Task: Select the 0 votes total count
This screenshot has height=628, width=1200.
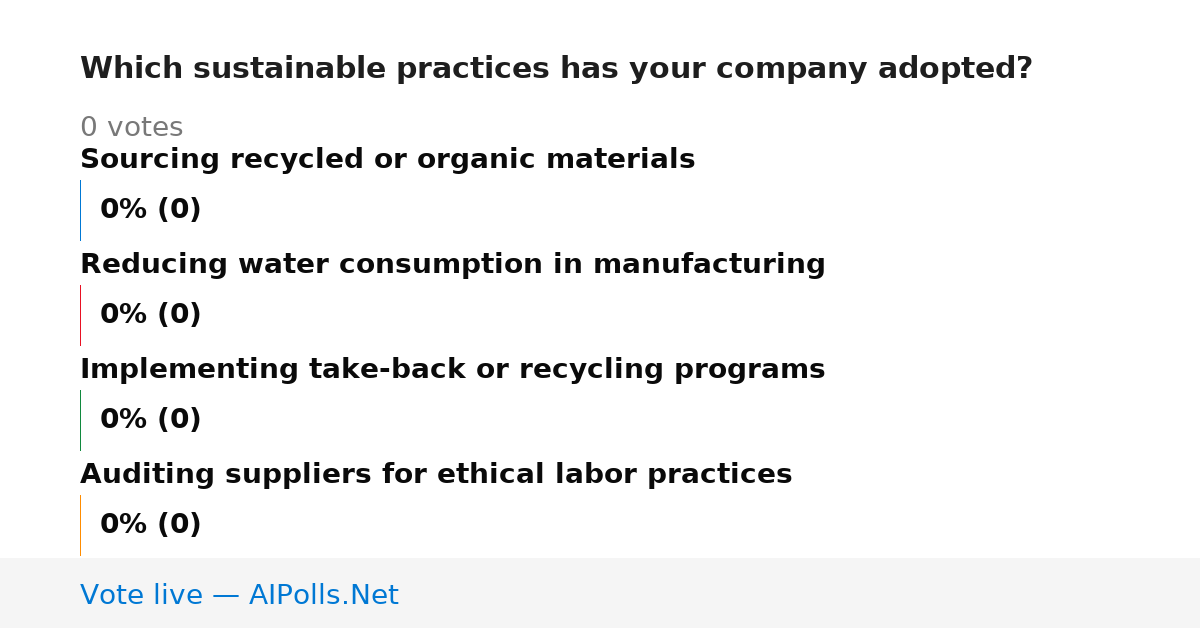Action: [x=131, y=128]
